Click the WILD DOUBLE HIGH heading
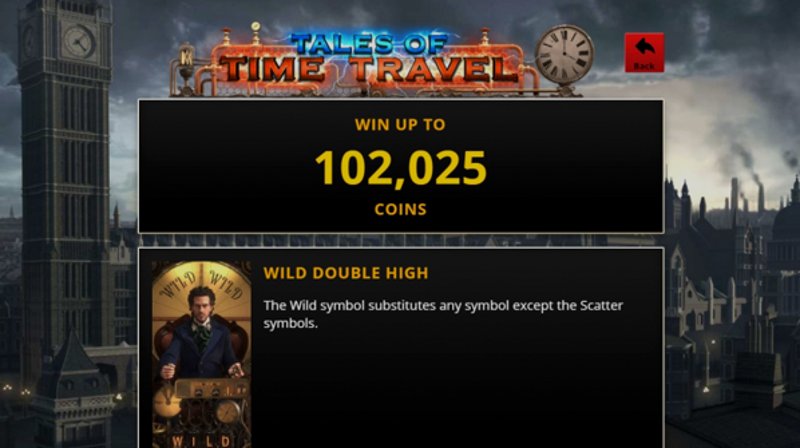Viewport: 800px width, 448px height. point(346,273)
